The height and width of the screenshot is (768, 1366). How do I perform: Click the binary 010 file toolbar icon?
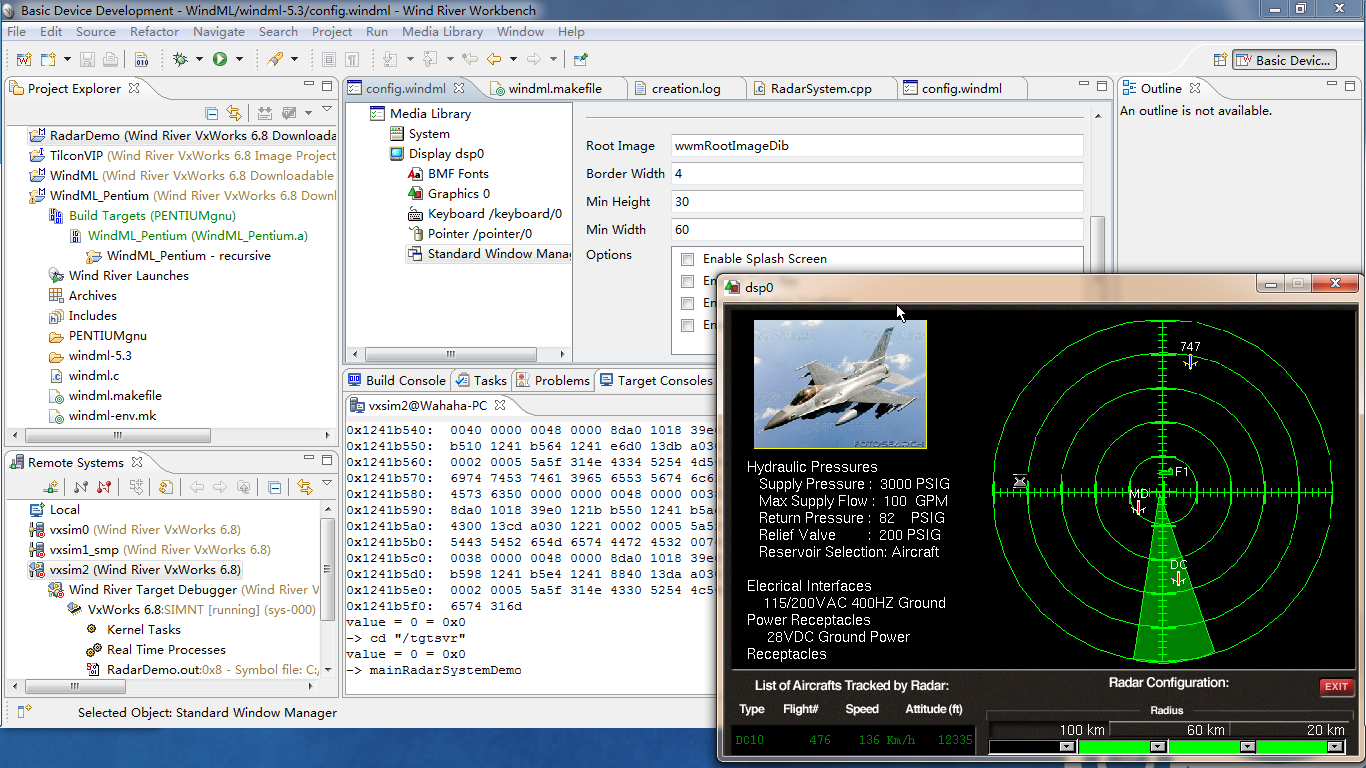tap(141, 59)
